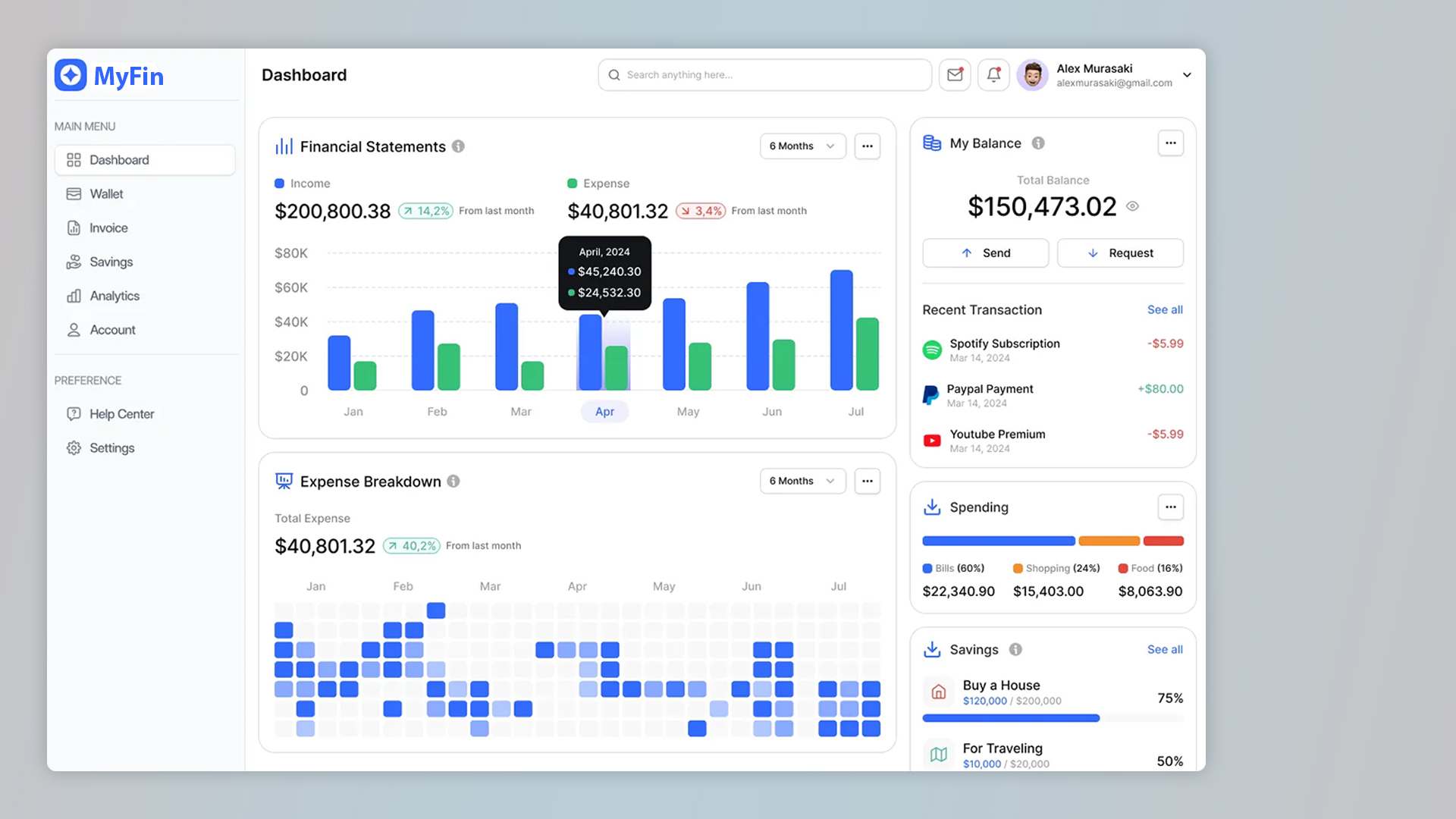1456x819 pixels.
Task: Open Spending card options menu
Action: pos(1170,507)
